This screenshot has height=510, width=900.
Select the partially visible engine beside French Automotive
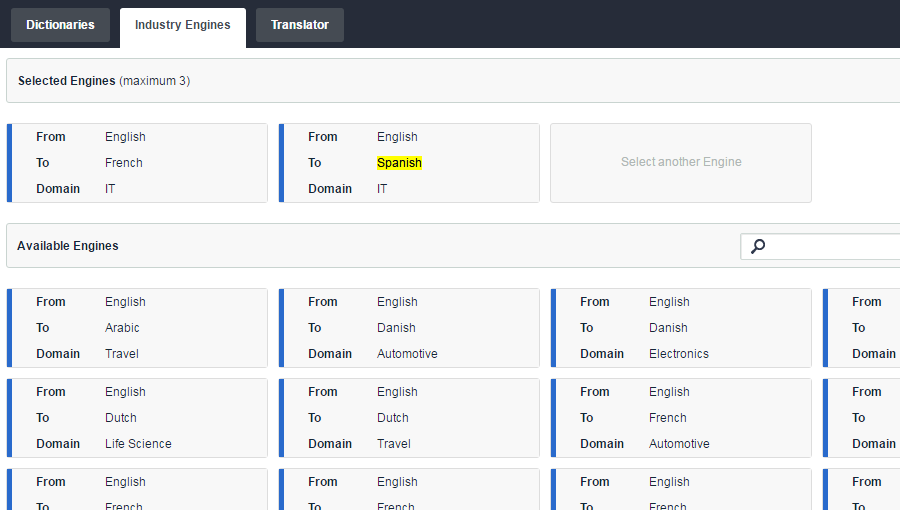[x=862, y=418]
